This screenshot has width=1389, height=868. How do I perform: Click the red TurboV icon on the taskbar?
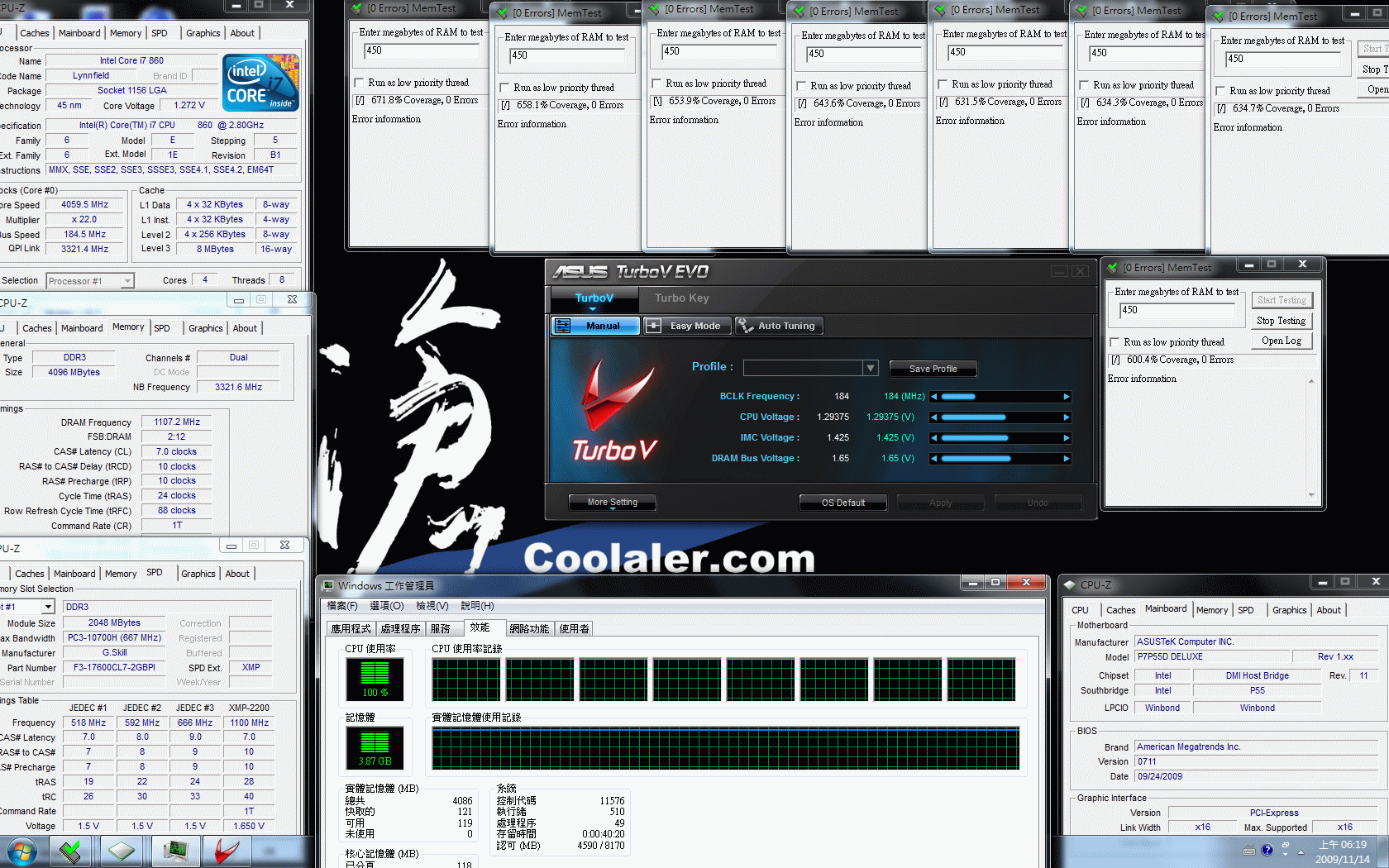[x=226, y=851]
